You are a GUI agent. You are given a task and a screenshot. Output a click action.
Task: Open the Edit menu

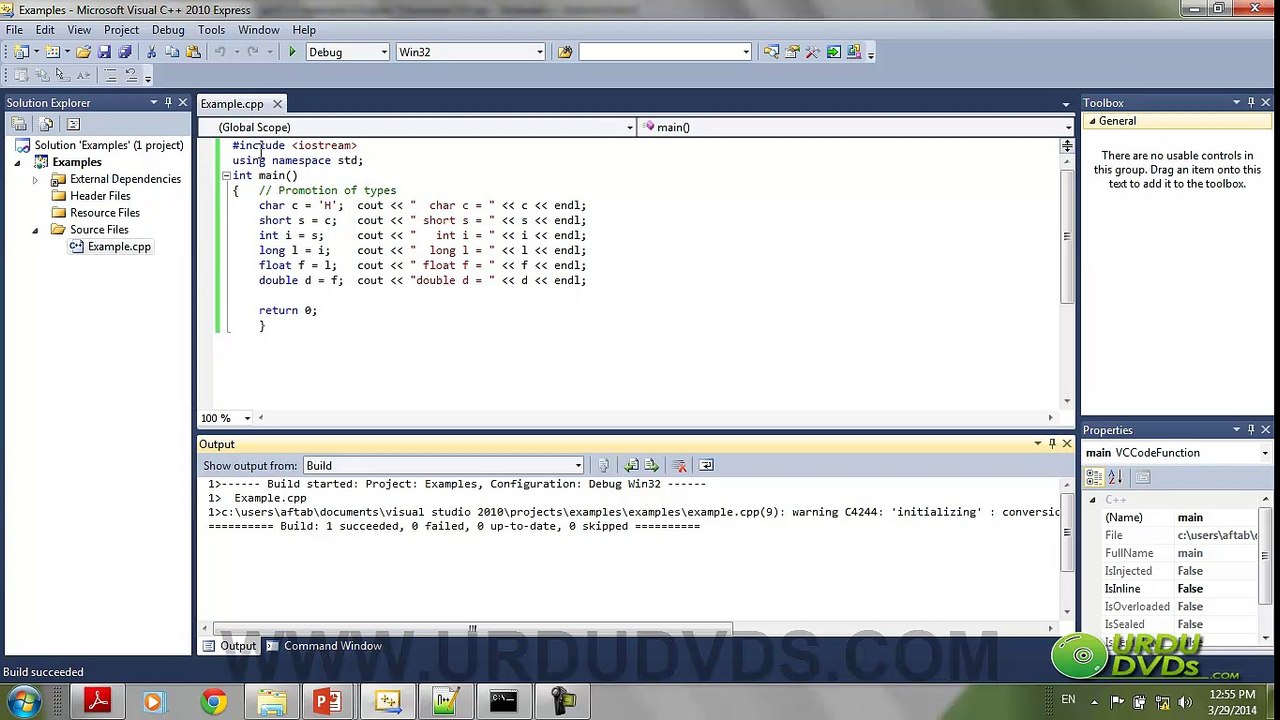click(45, 30)
